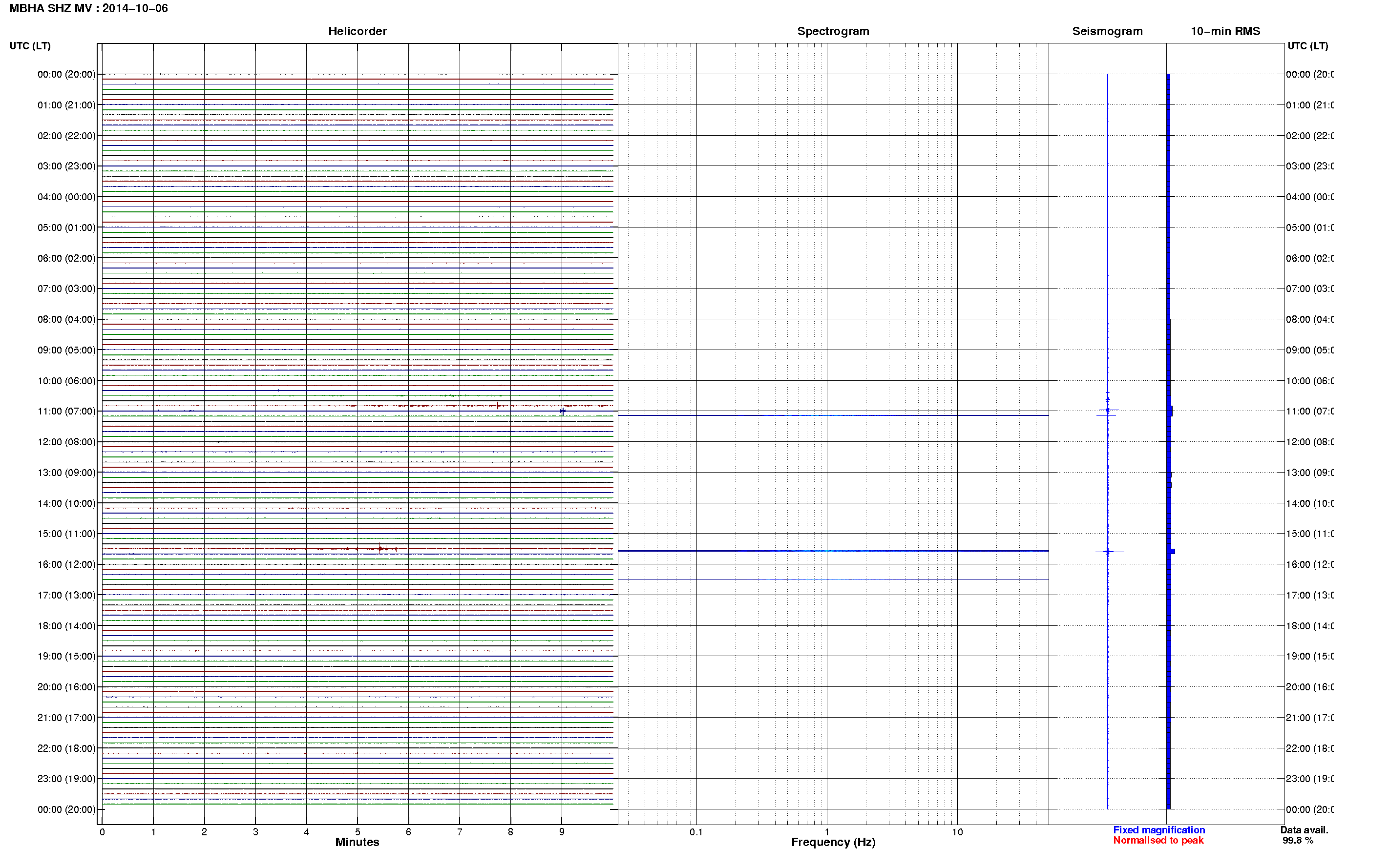Click the red helicorder spike near minute 7.7

pyautogui.click(x=497, y=405)
